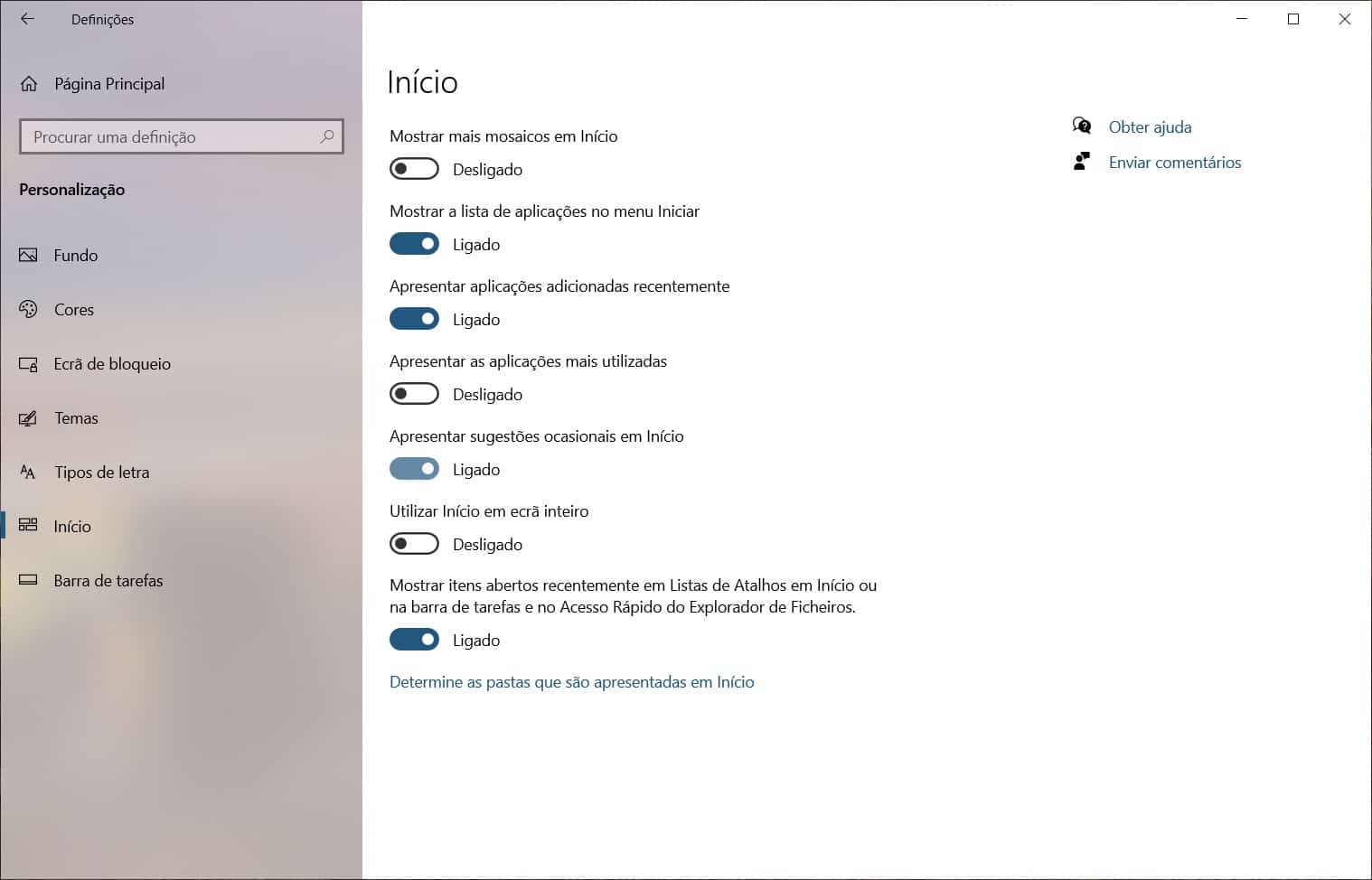Turn off the app list toggle

414,244
